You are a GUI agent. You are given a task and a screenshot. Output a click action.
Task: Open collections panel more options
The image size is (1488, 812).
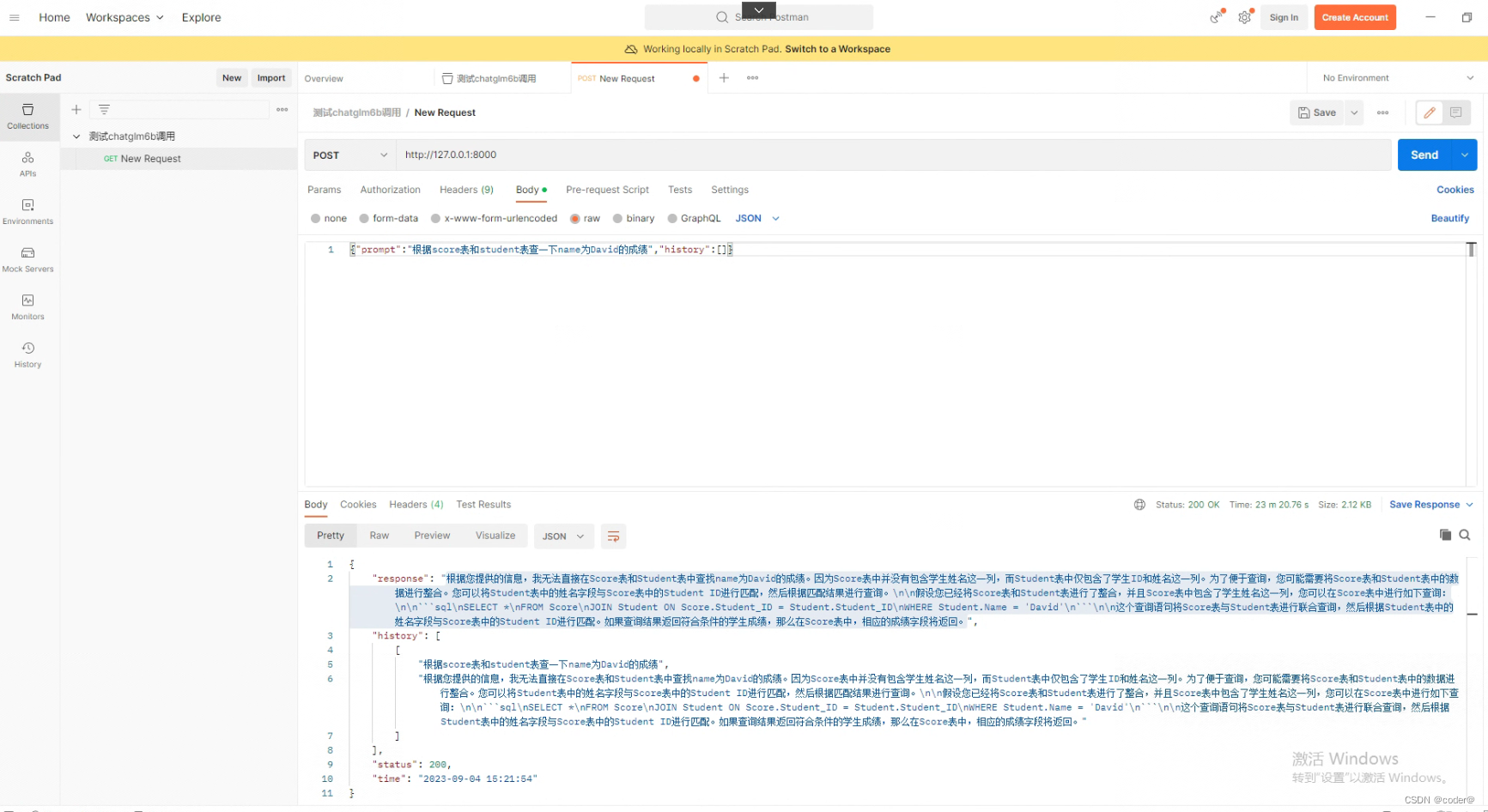(x=282, y=110)
